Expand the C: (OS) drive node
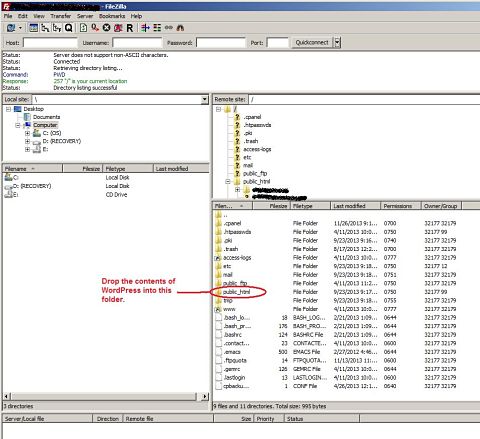The image size is (480, 439). click(27, 133)
